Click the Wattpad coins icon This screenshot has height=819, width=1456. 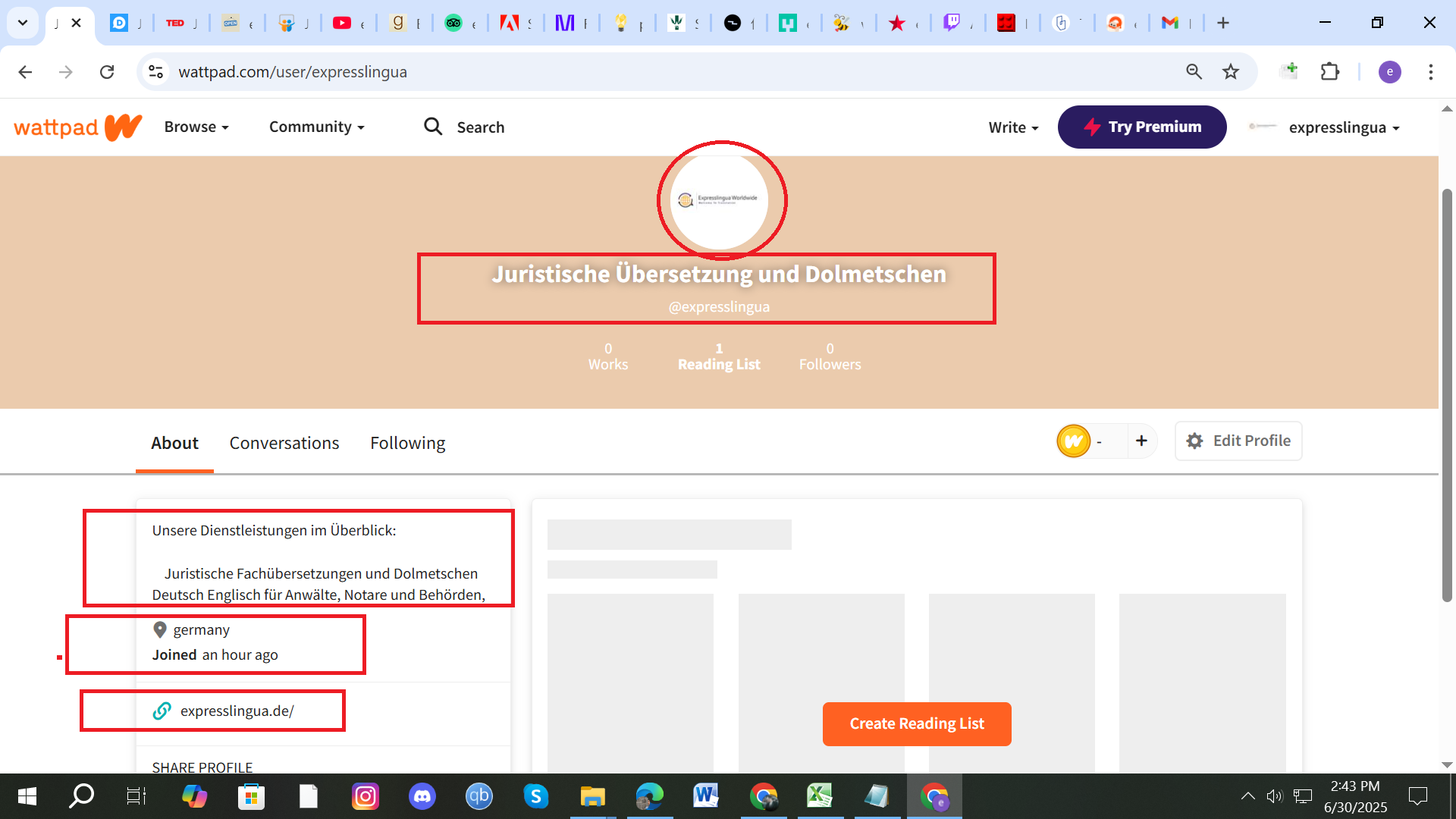click(1074, 441)
